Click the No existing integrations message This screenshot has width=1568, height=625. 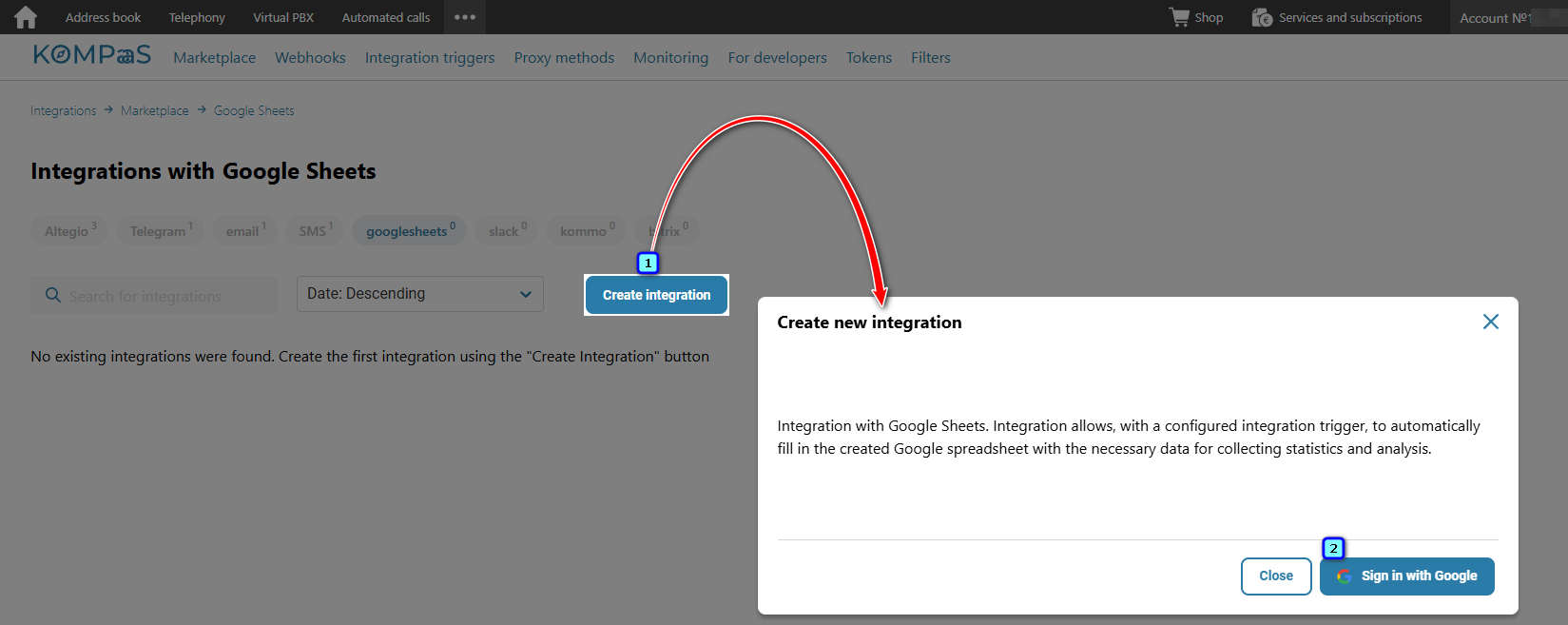pos(370,357)
